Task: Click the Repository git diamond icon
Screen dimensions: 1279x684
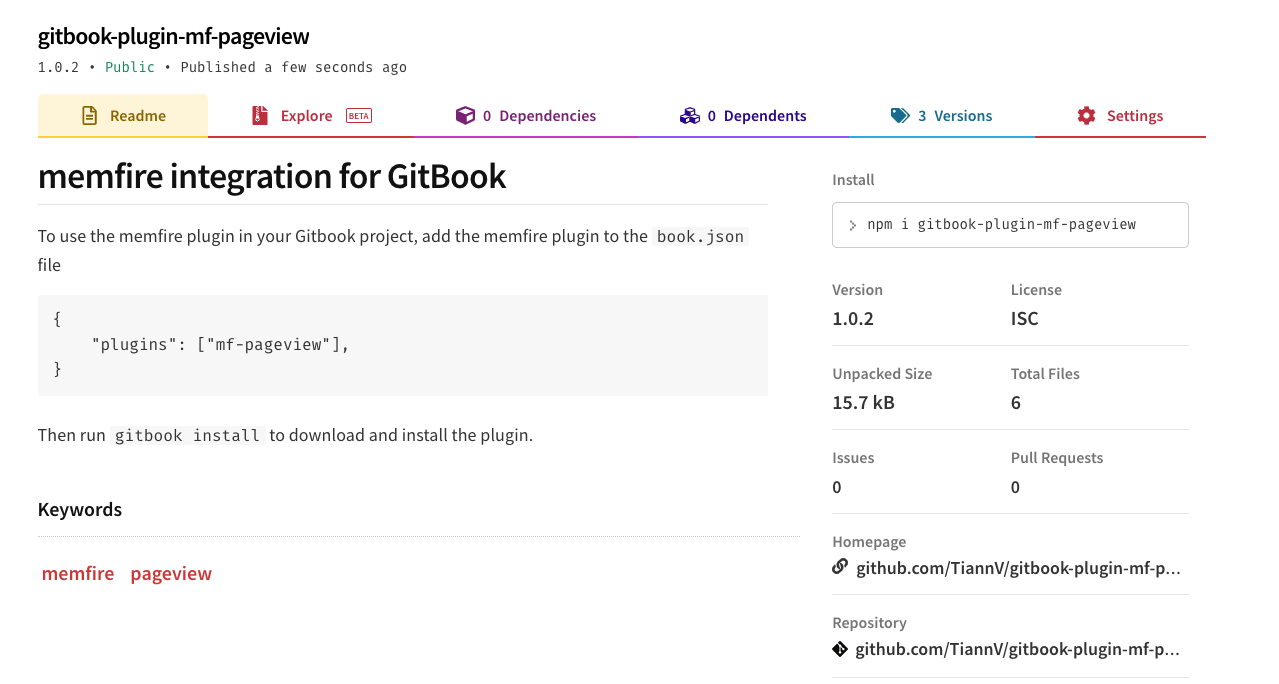Action: (x=840, y=649)
